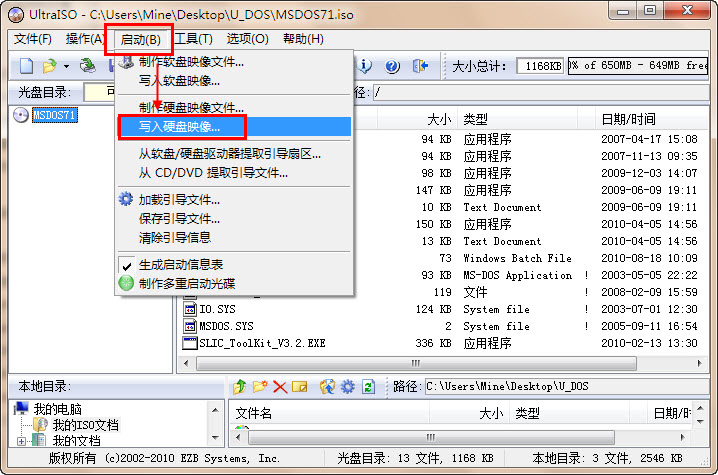This screenshot has width=718, height=475.
Task: Click the gear icon beside 加载引导文件
Action: tap(126, 199)
